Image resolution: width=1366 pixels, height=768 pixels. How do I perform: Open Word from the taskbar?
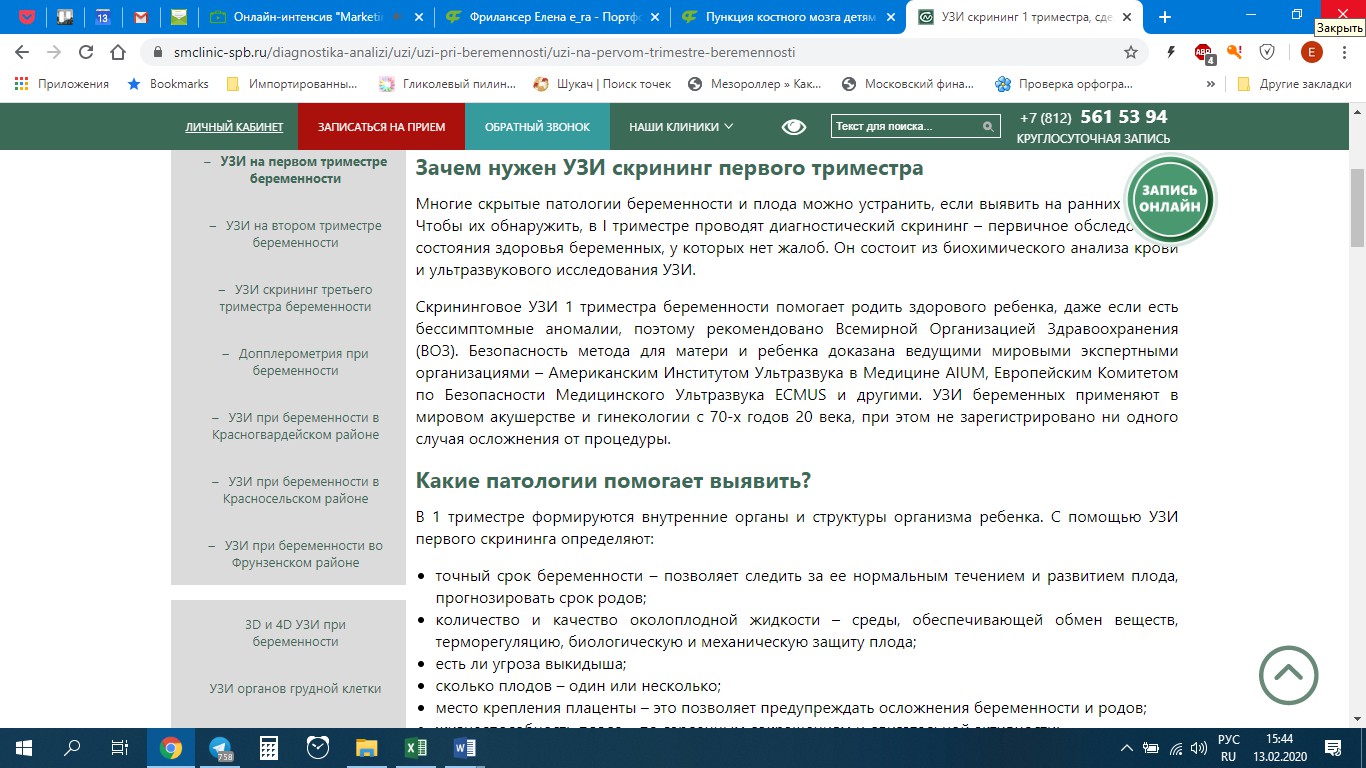coord(465,748)
